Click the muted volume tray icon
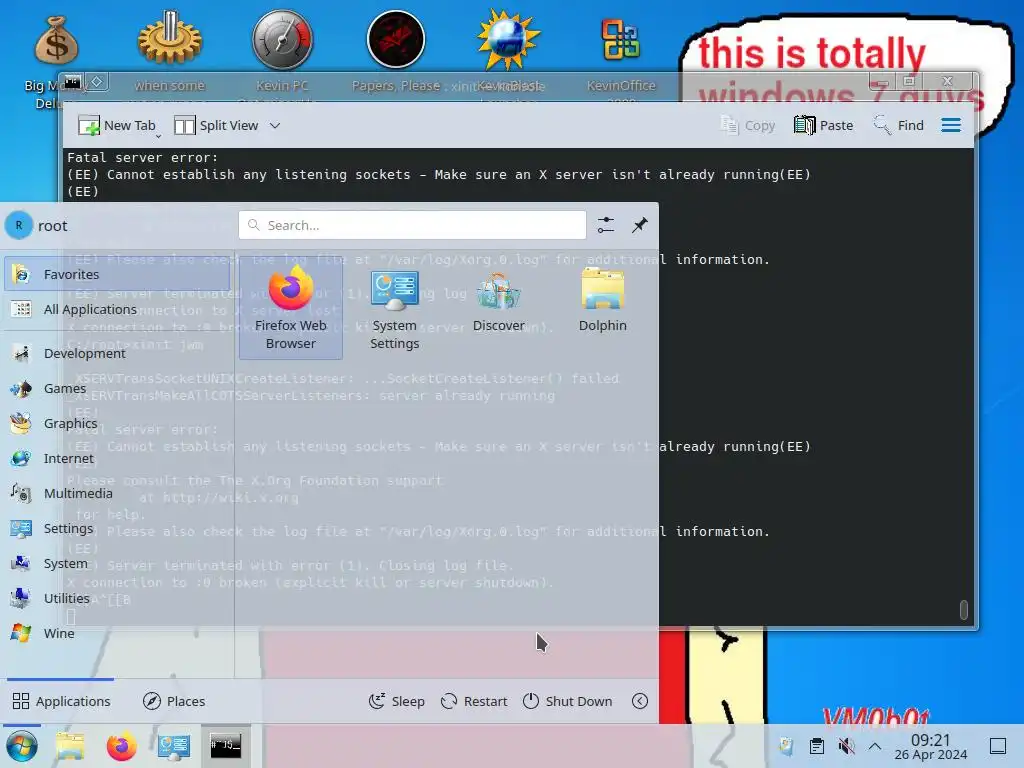Screen dimensions: 1024x768 (846, 746)
